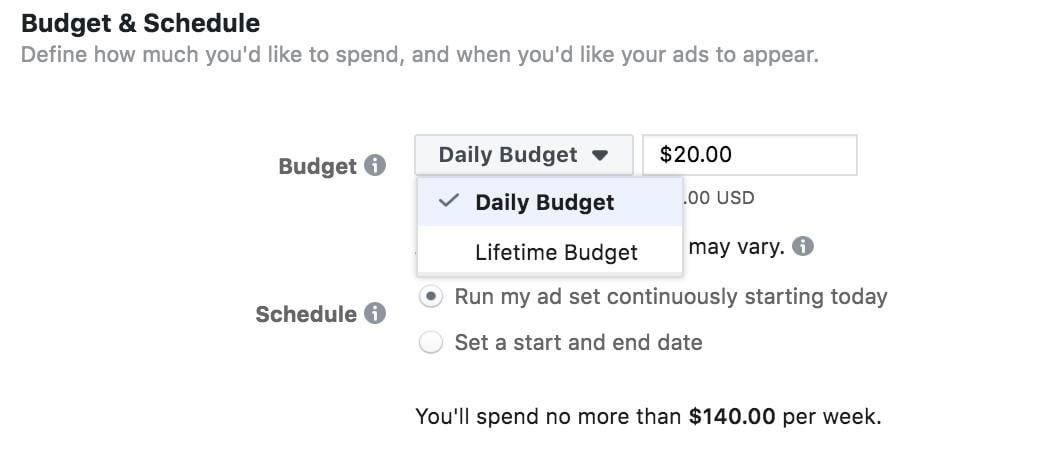Select Lifetime Budget from the list
This screenshot has width=1064, height=450.
click(x=556, y=253)
